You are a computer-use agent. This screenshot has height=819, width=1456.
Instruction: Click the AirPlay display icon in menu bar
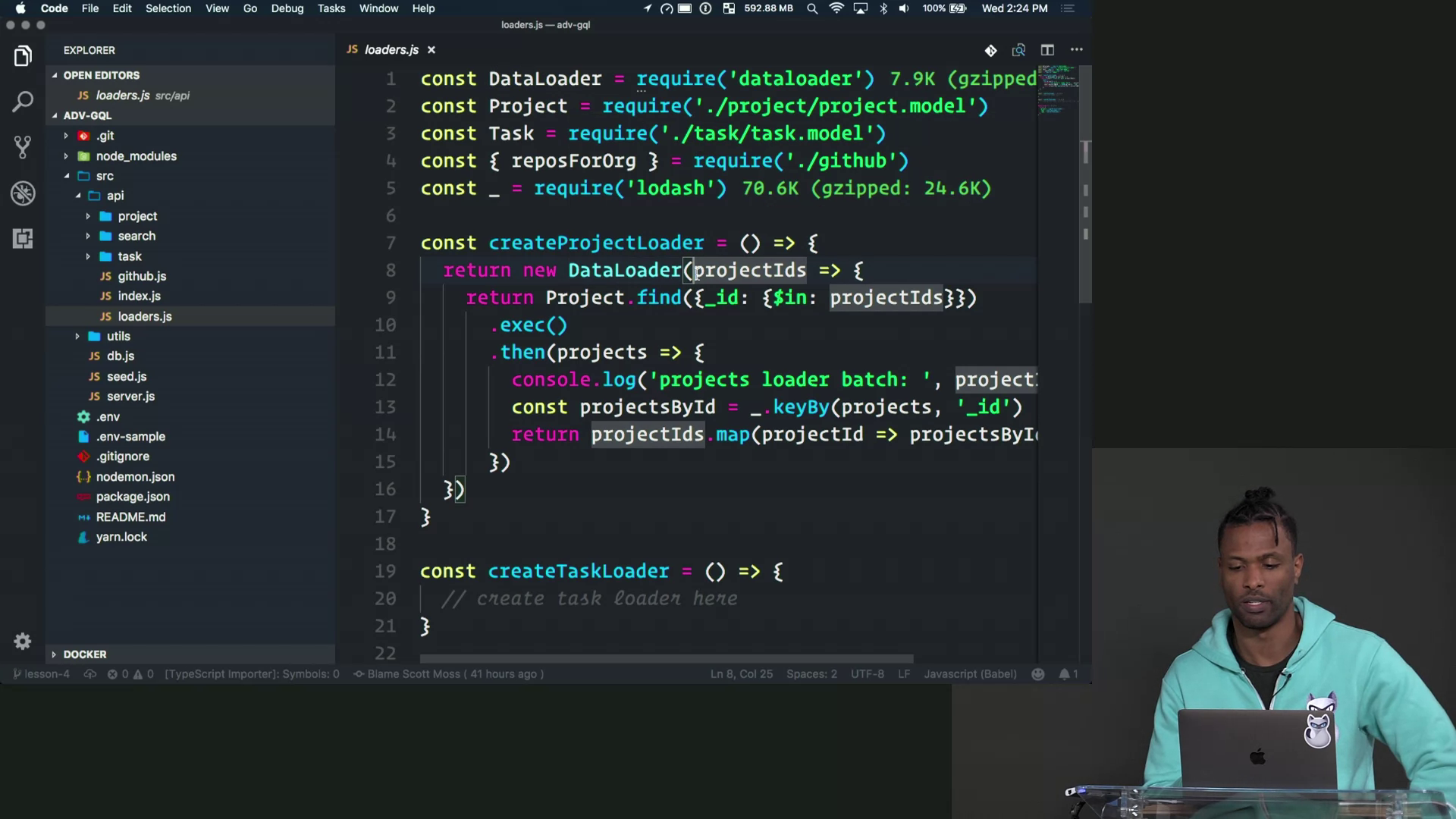[861, 8]
